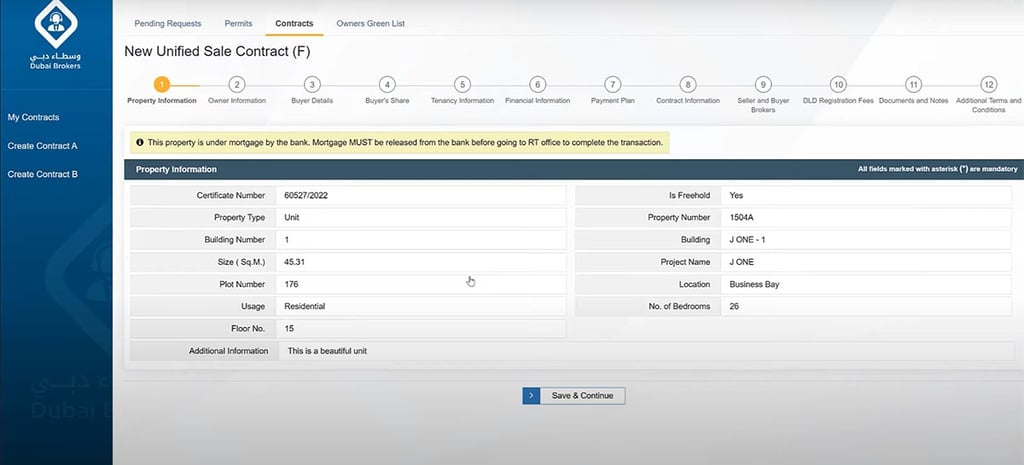Open My Contracts in the sidebar
This screenshot has height=465, width=1024.
(33, 118)
